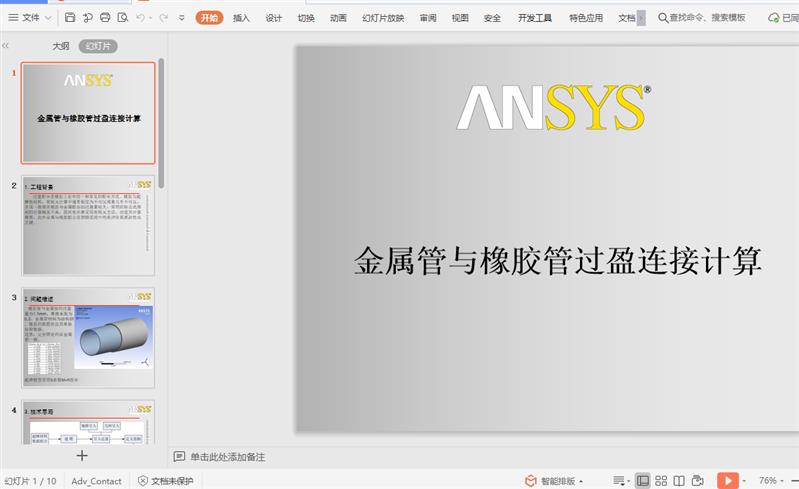This screenshot has height=489, width=799.
Task: Open the slideshow play options dropdown arrow
Action: coord(744,481)
